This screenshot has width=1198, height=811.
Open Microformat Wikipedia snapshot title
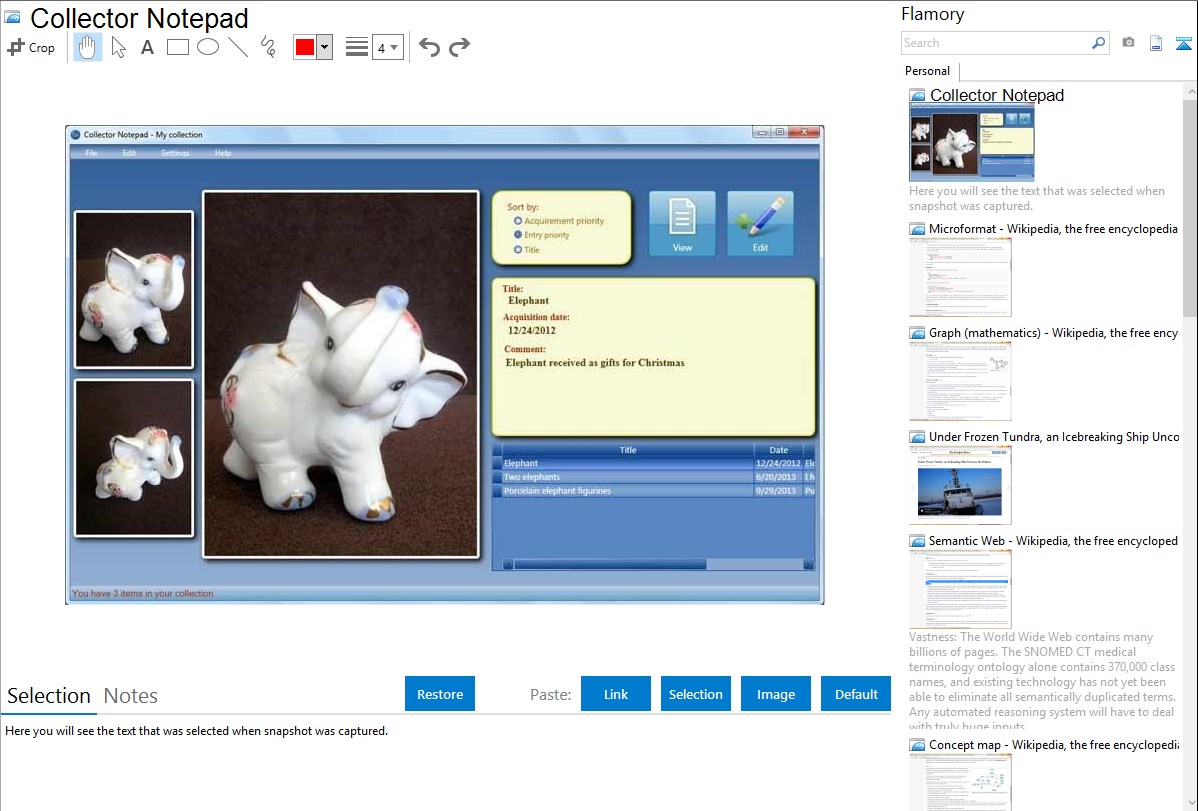click(1053, 229)
